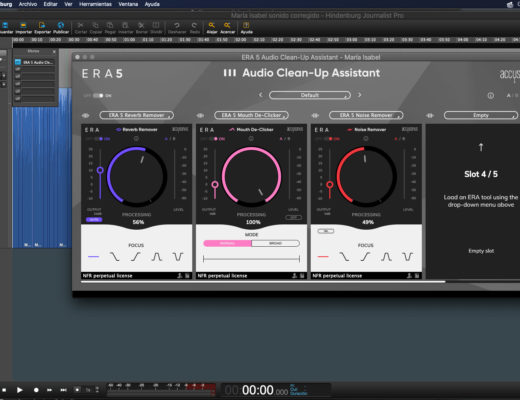Select Broad mode in Mouth De-Clicker
The width and height of the screenshot is (520, 400).
click(275, 243)
